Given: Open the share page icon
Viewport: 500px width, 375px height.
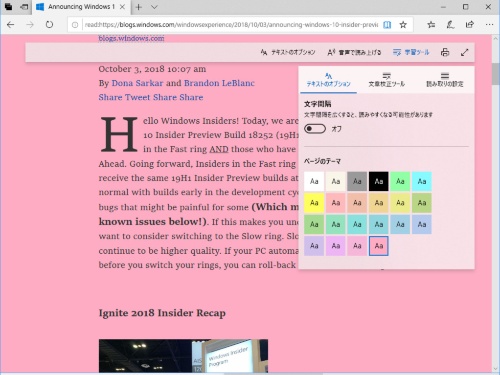Looking at the screenshot, I should coord(470,25).
